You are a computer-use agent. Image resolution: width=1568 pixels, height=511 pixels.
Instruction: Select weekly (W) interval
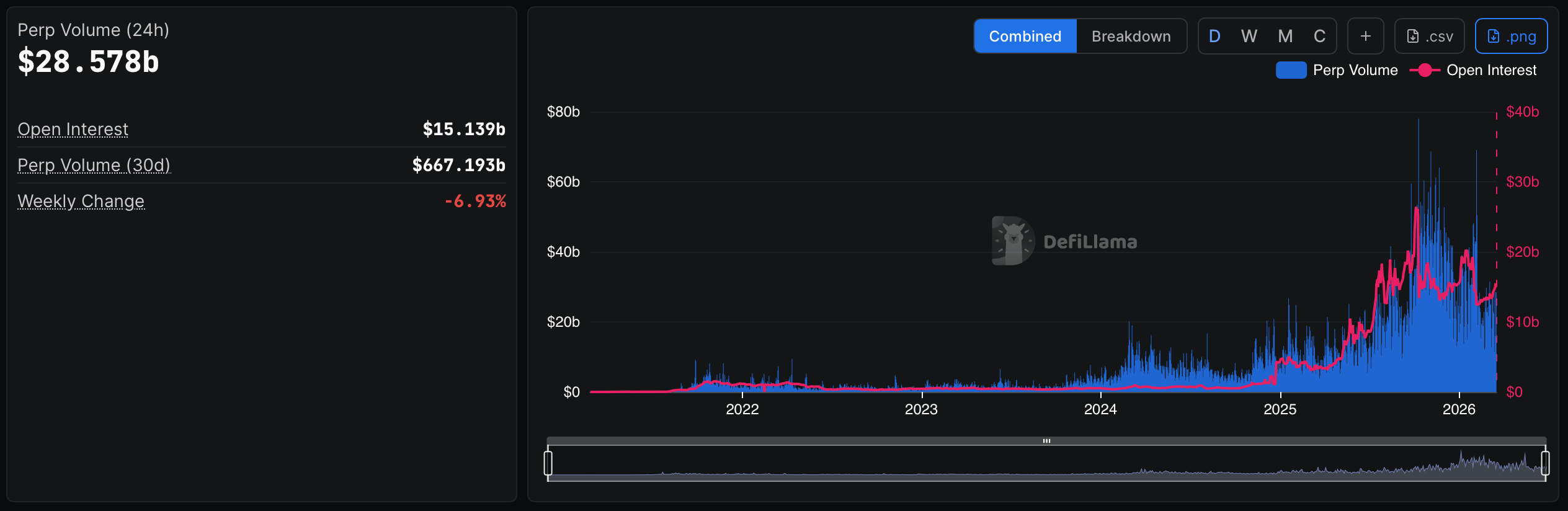(1249, 37)
